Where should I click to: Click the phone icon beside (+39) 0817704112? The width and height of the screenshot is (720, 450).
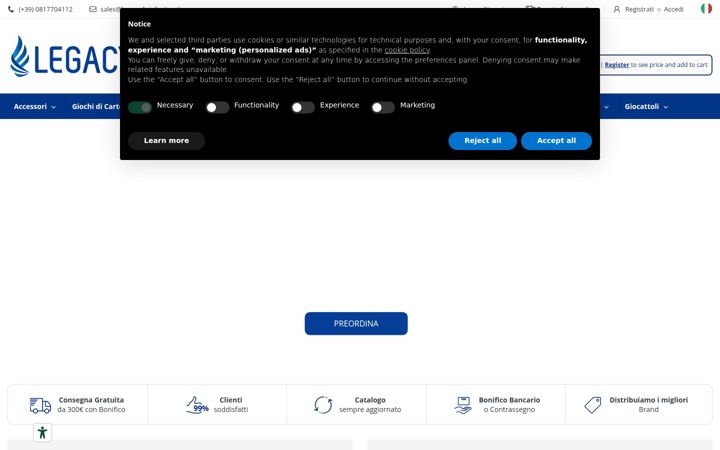[11, 9]
